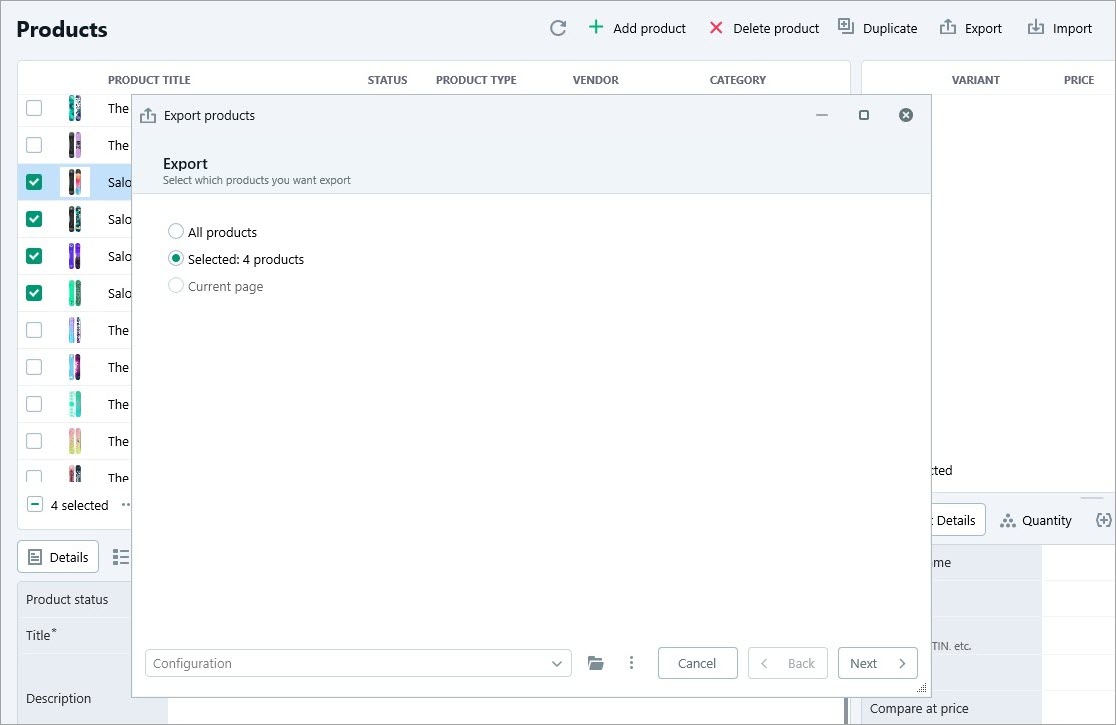Uncheck the second checked product checkbox

(34, 219)
